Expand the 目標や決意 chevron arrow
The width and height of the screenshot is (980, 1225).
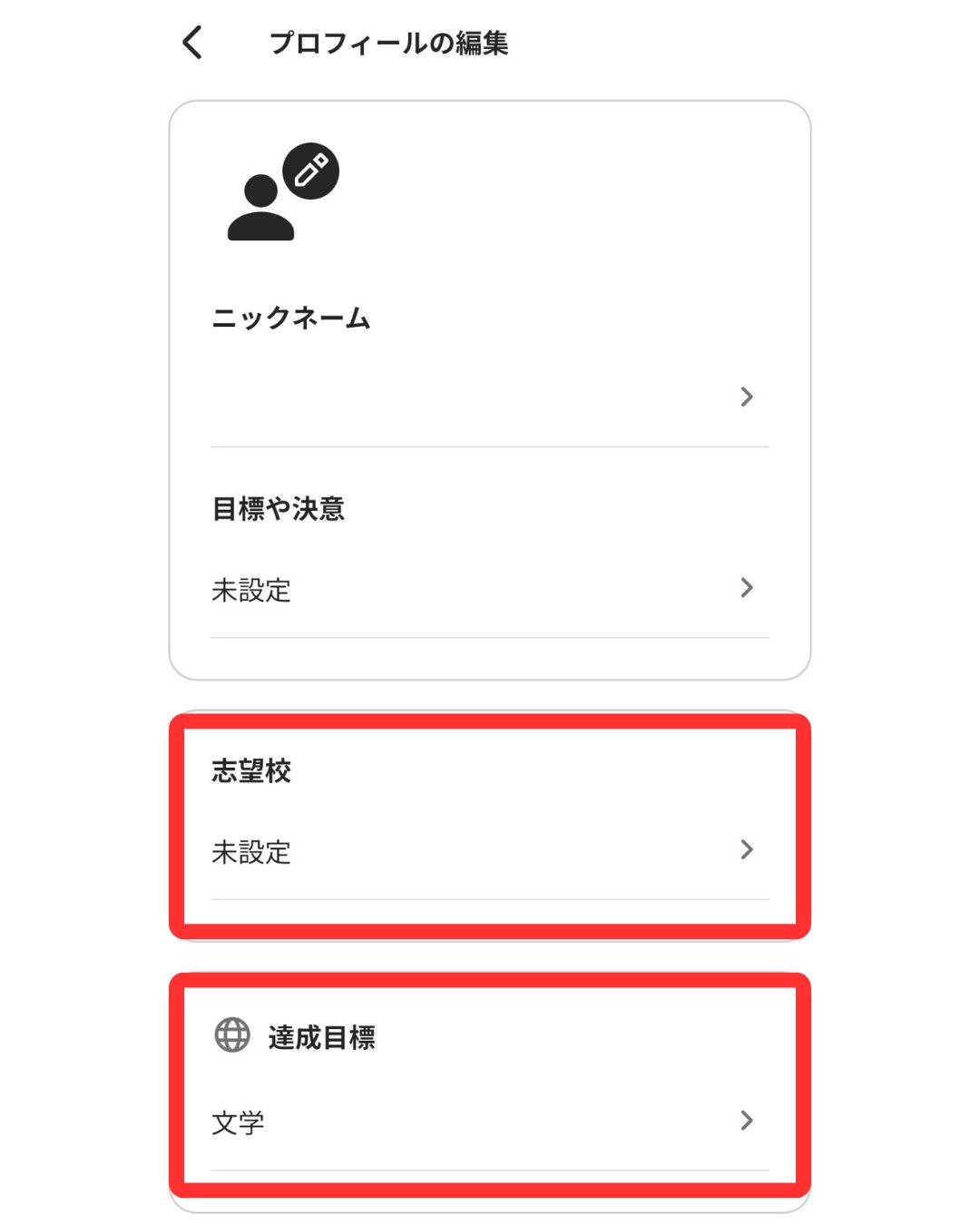click(x=746, y=588)
